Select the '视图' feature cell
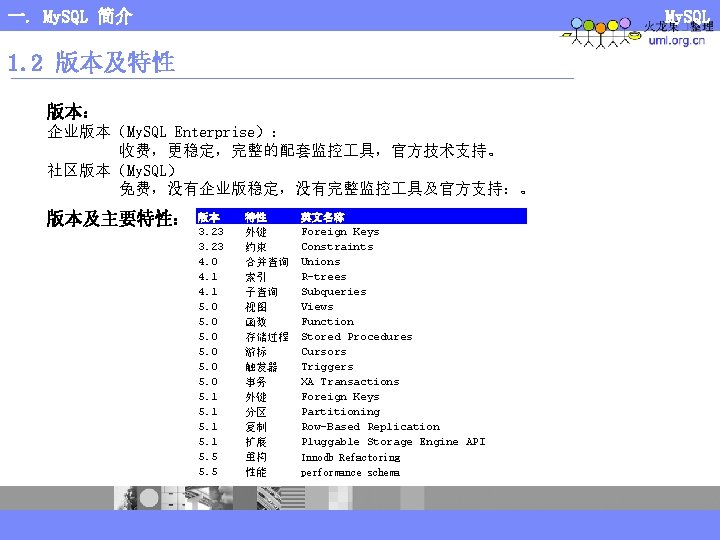This screenshot has width=720, height=540. pos(256,307)
